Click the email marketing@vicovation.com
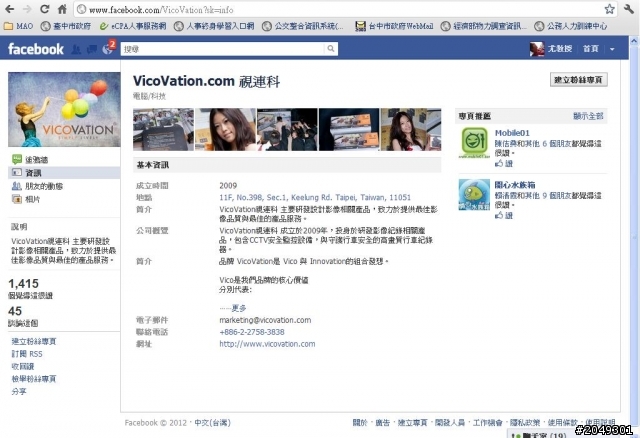 tap(265, 320)
